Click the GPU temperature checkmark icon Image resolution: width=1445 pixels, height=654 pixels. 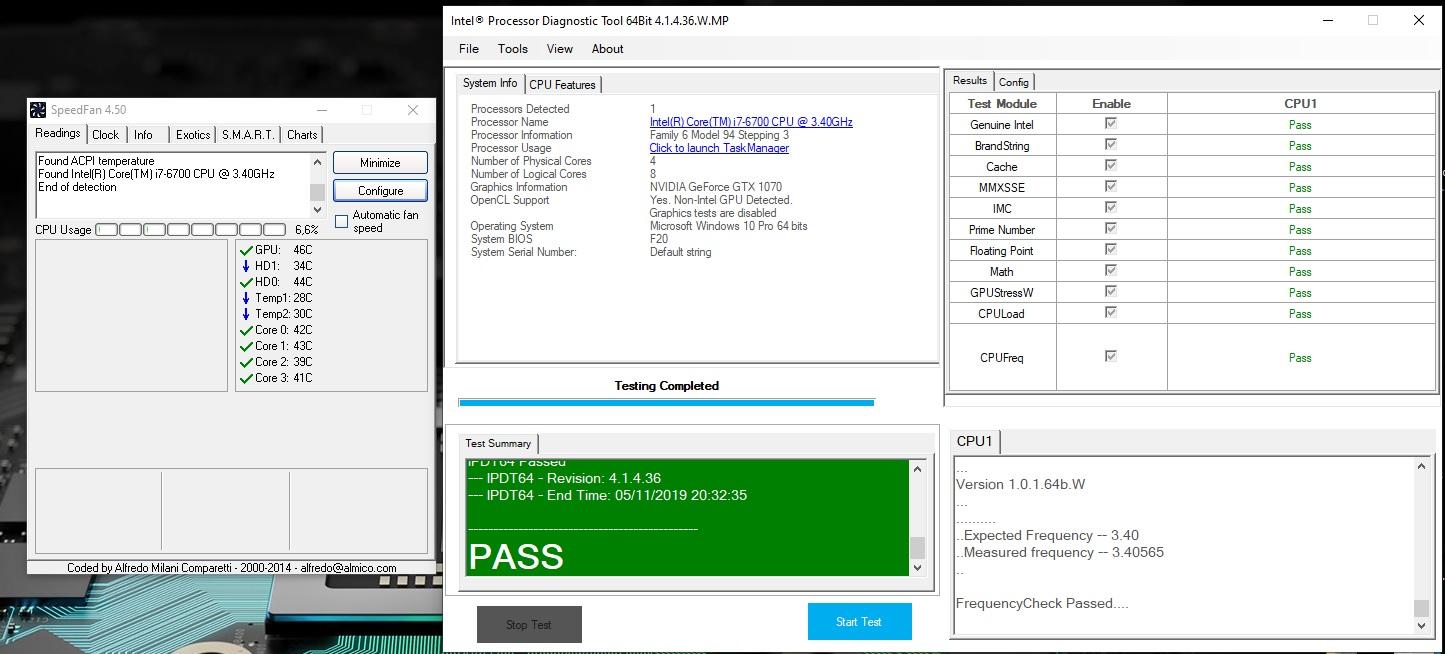pos(246,250)
